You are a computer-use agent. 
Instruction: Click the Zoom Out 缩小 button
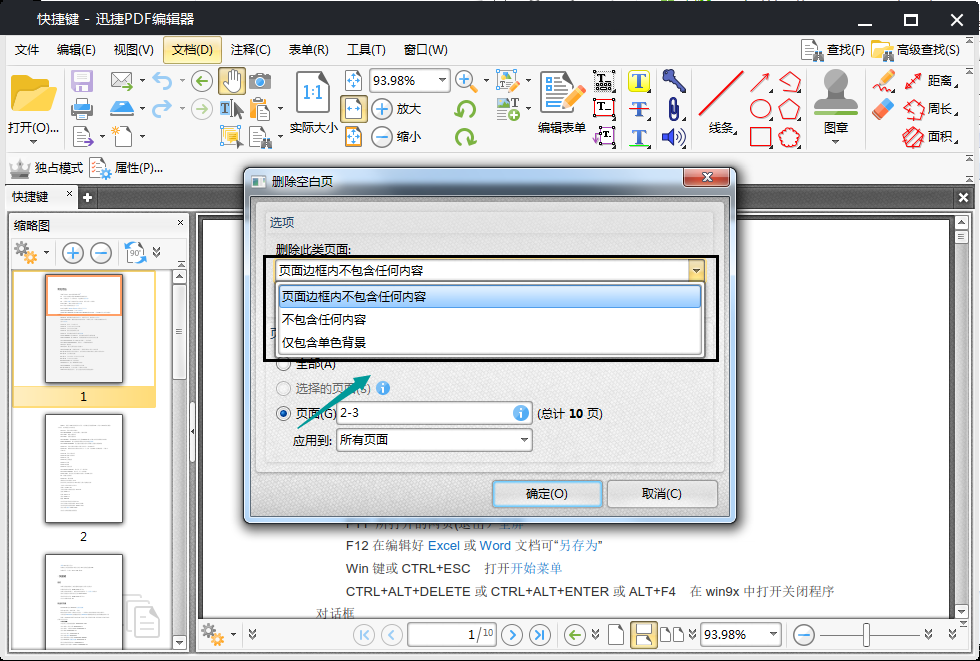pos(397,136)
